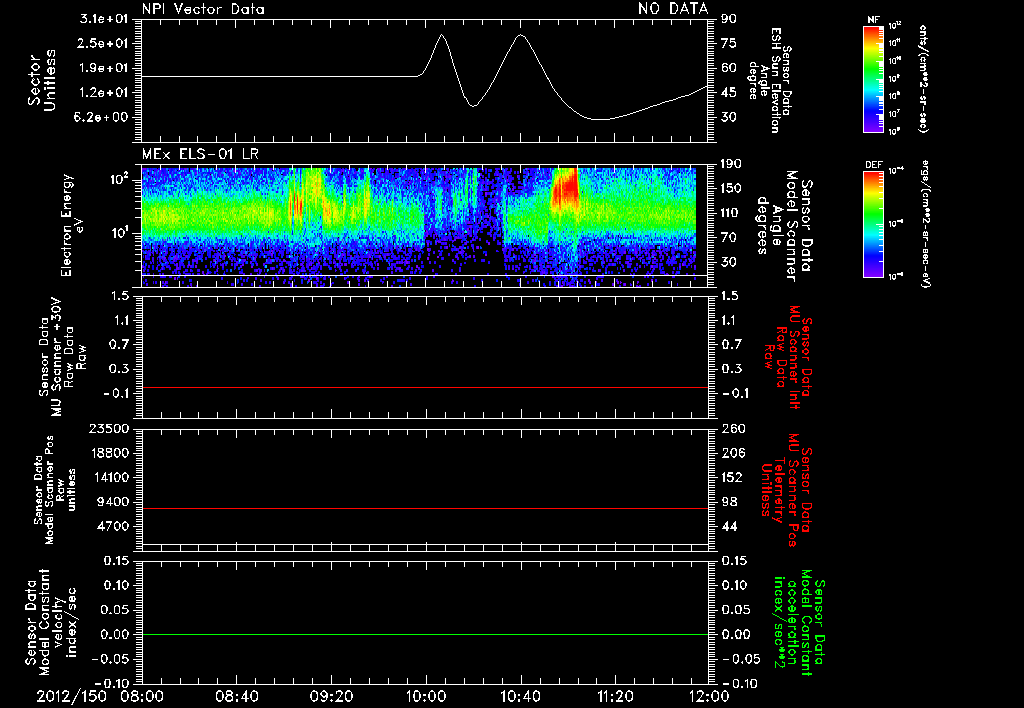
Task: Click the "ESH Sun Elevation Angle" axis title
Action: coord(771,80)
